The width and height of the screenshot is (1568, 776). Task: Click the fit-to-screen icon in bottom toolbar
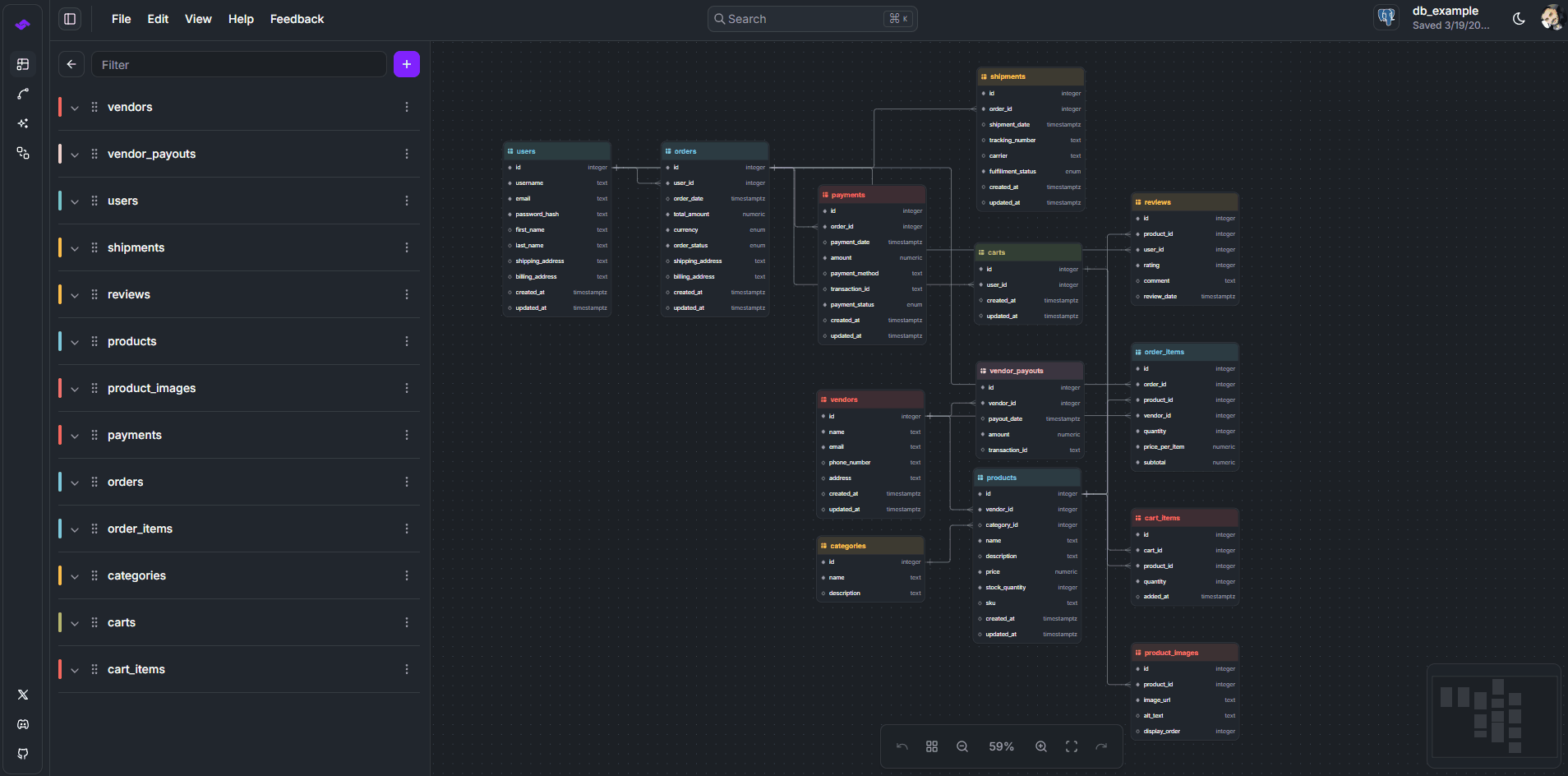[1072, 746]
